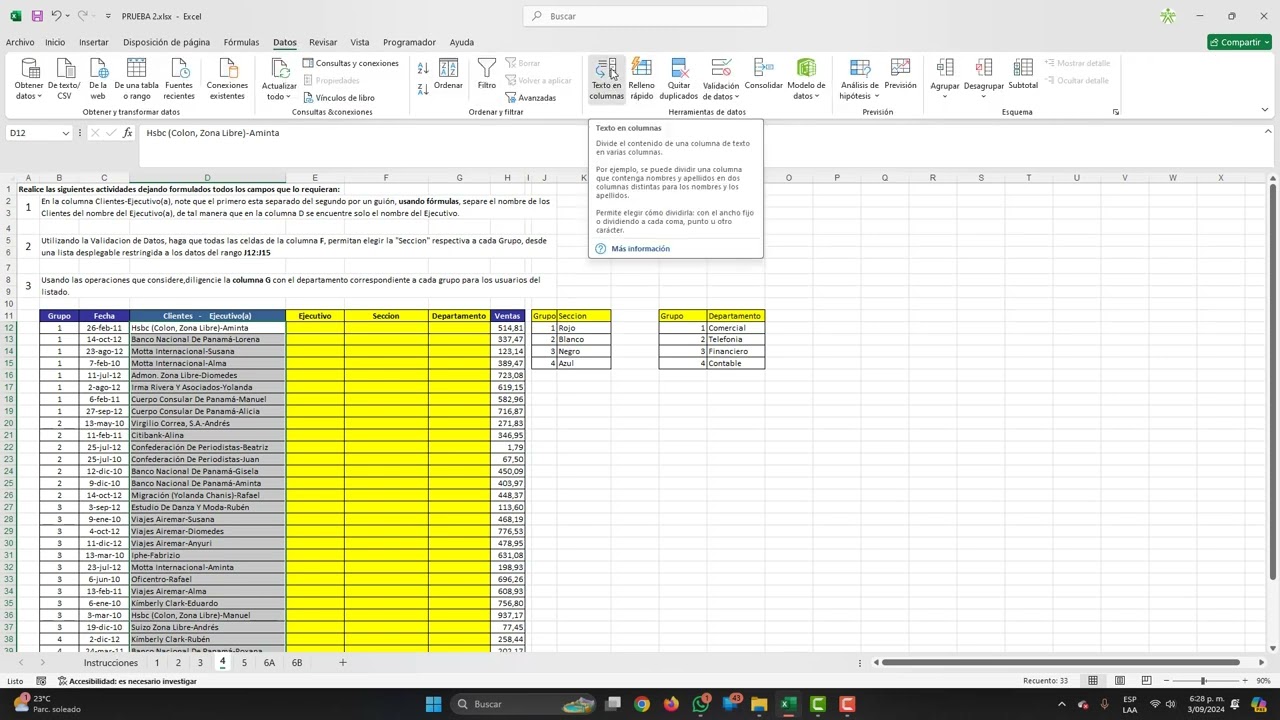The width and height of the screenshot is (1280, 720).
Task: Expand Desagrupar dropdown
Action: coord(984,96)
